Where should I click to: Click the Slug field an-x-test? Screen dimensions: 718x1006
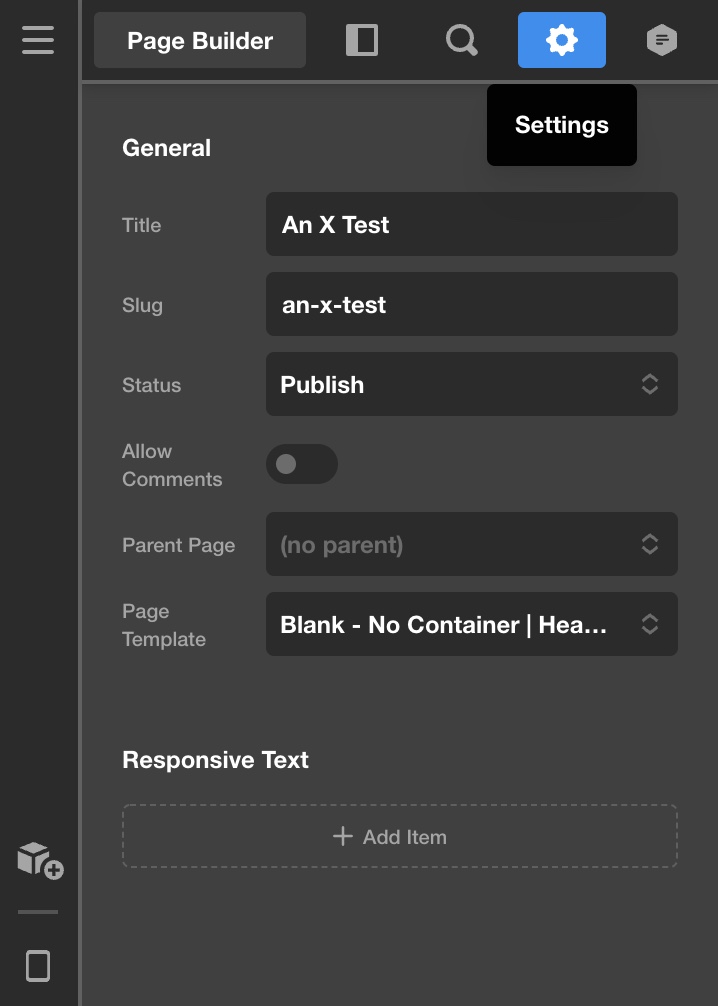tap(472, 304)
